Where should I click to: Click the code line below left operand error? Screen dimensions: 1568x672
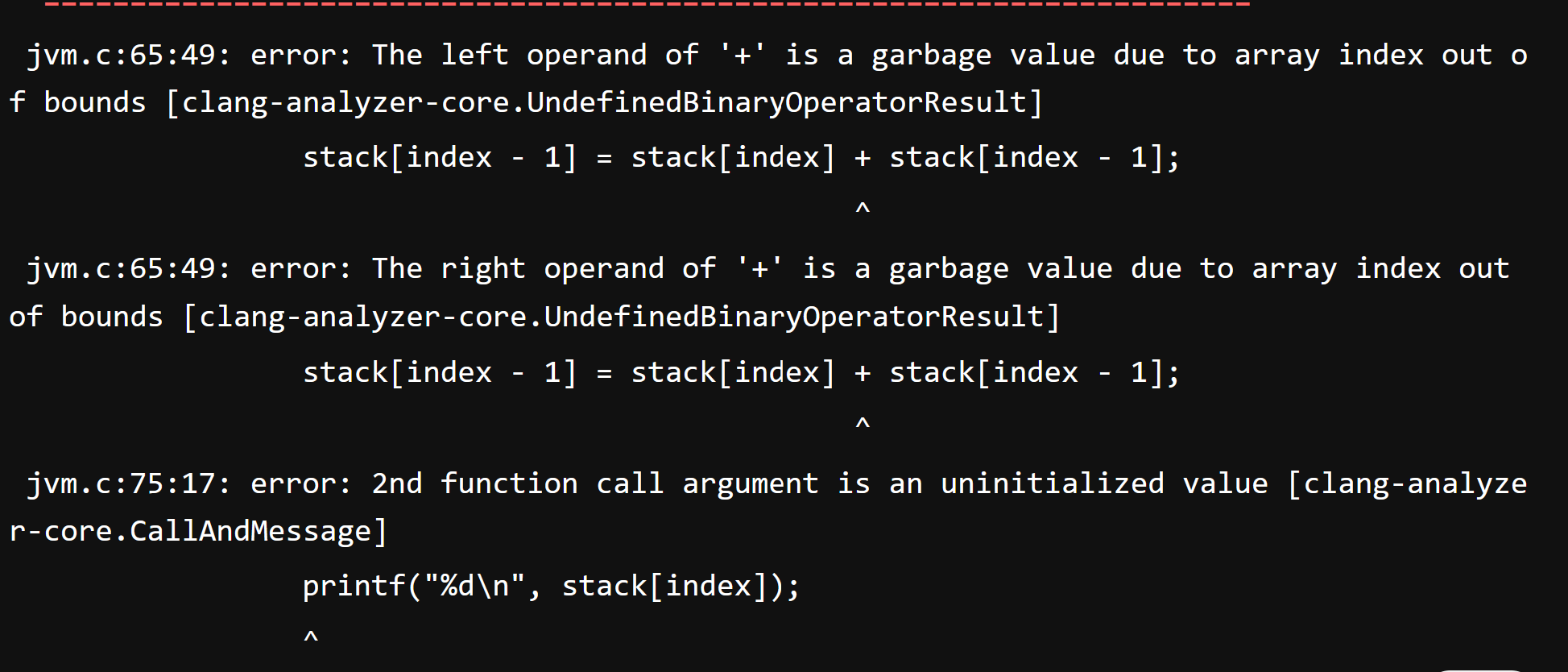coord(741,158)
